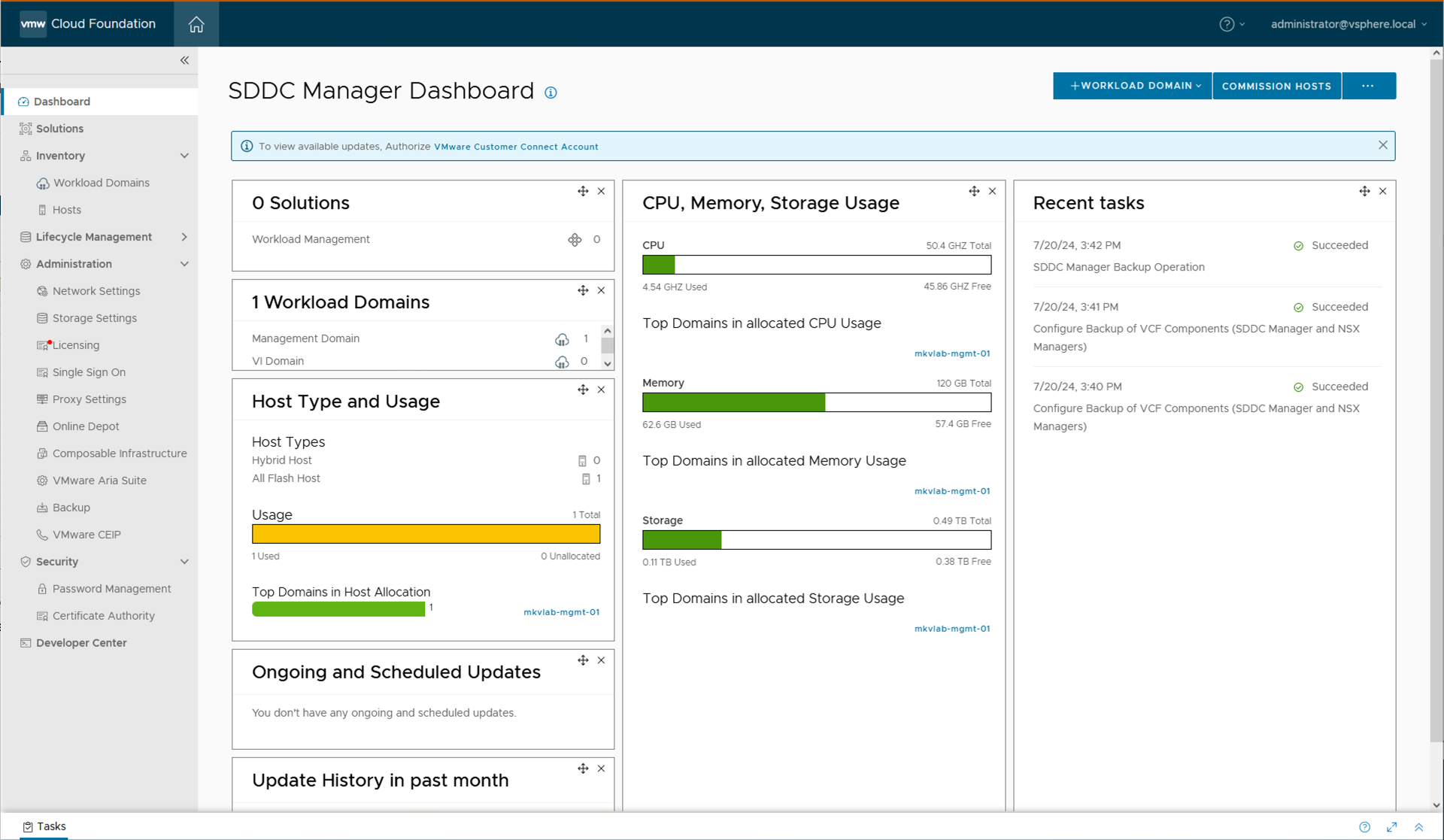Select the Online Depot icon
The image size is (1444, 840).
(x=41, y=426)
